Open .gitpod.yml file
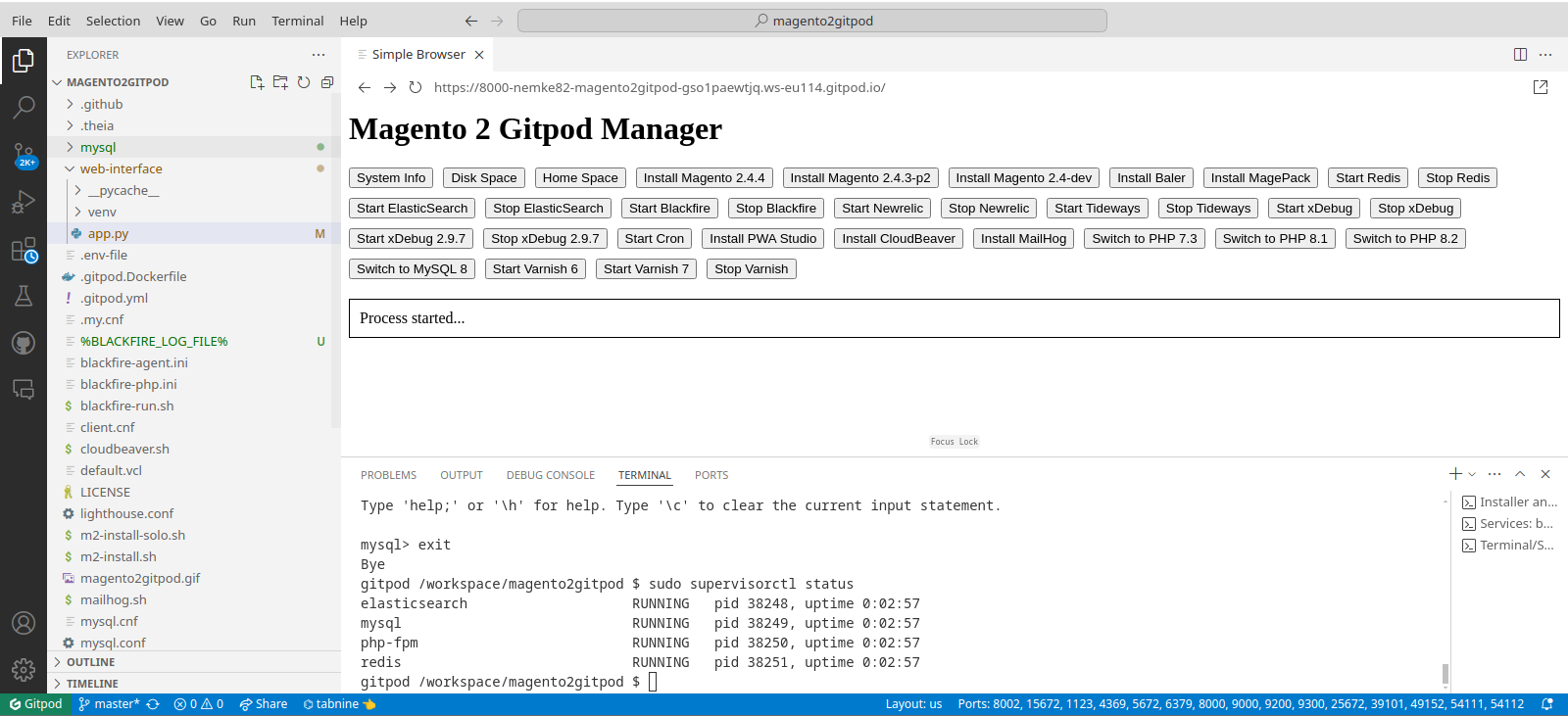Image resolution: width=1568 pixels, height=716 pixels. coord(114,298)
